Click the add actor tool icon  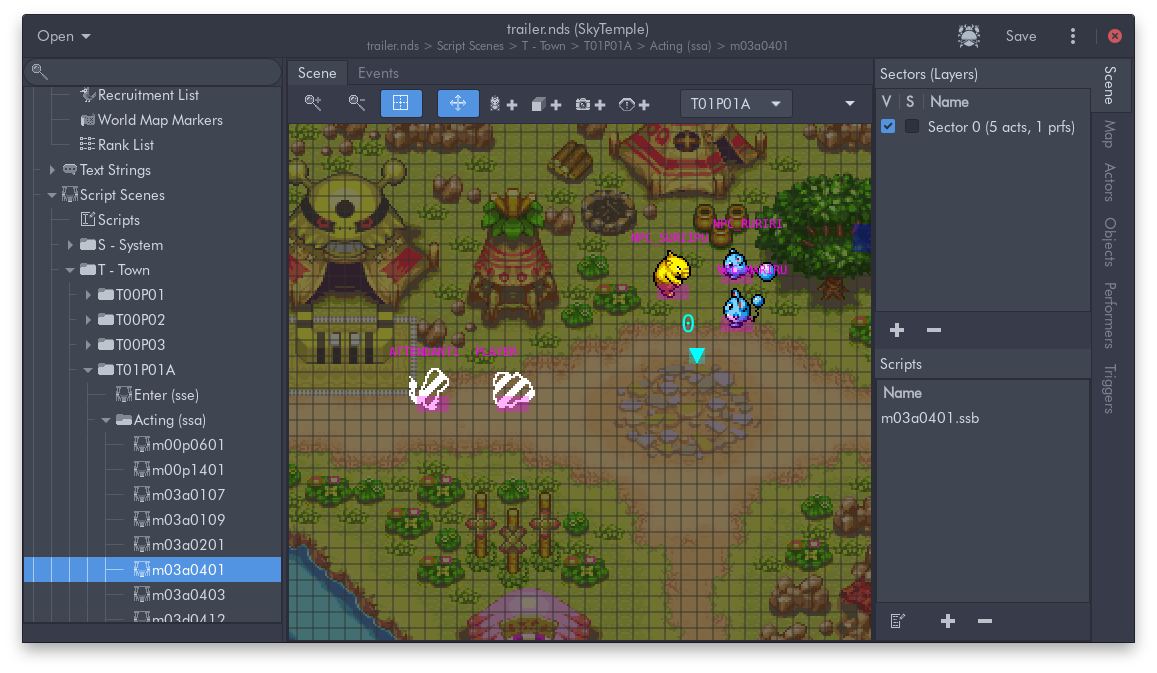point(503,104)
